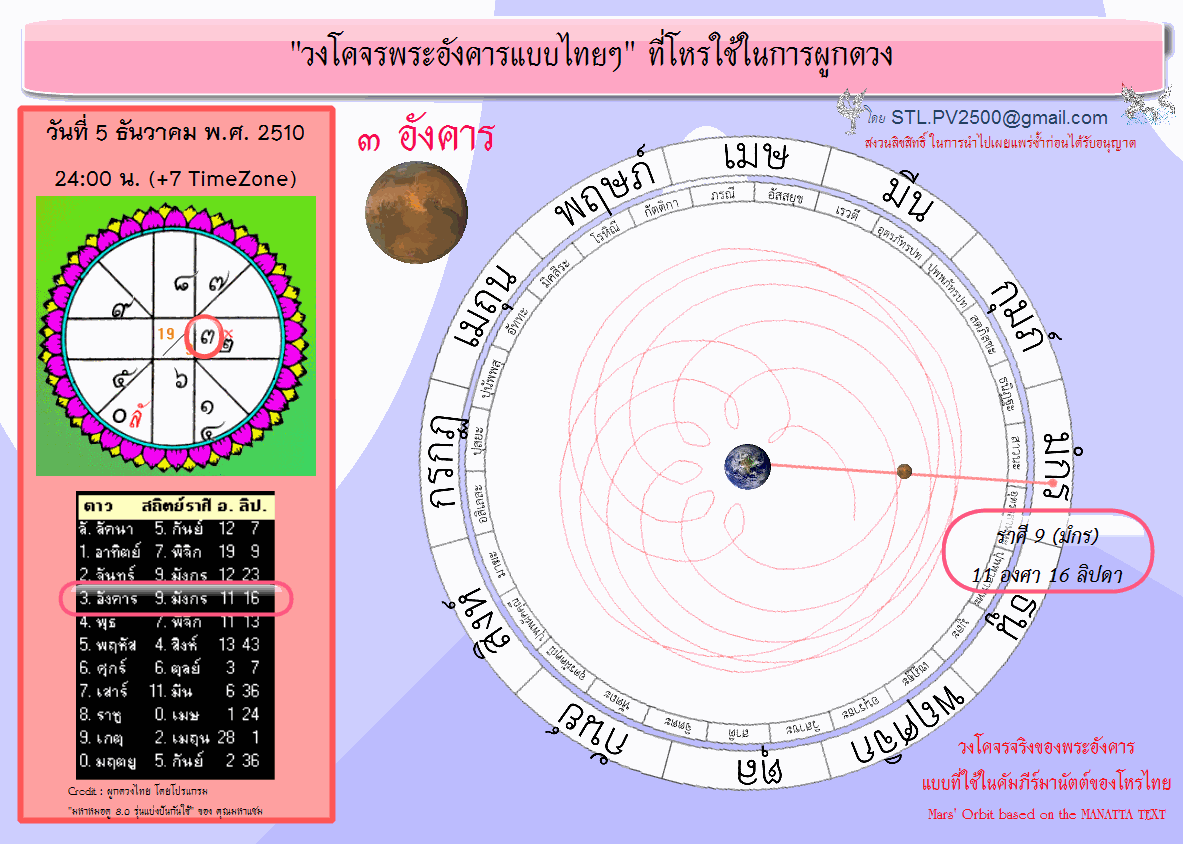Click the กัตติกา label on the inner ring
Viewport: 1183px width, 844px height.
(x=662, y=208)
